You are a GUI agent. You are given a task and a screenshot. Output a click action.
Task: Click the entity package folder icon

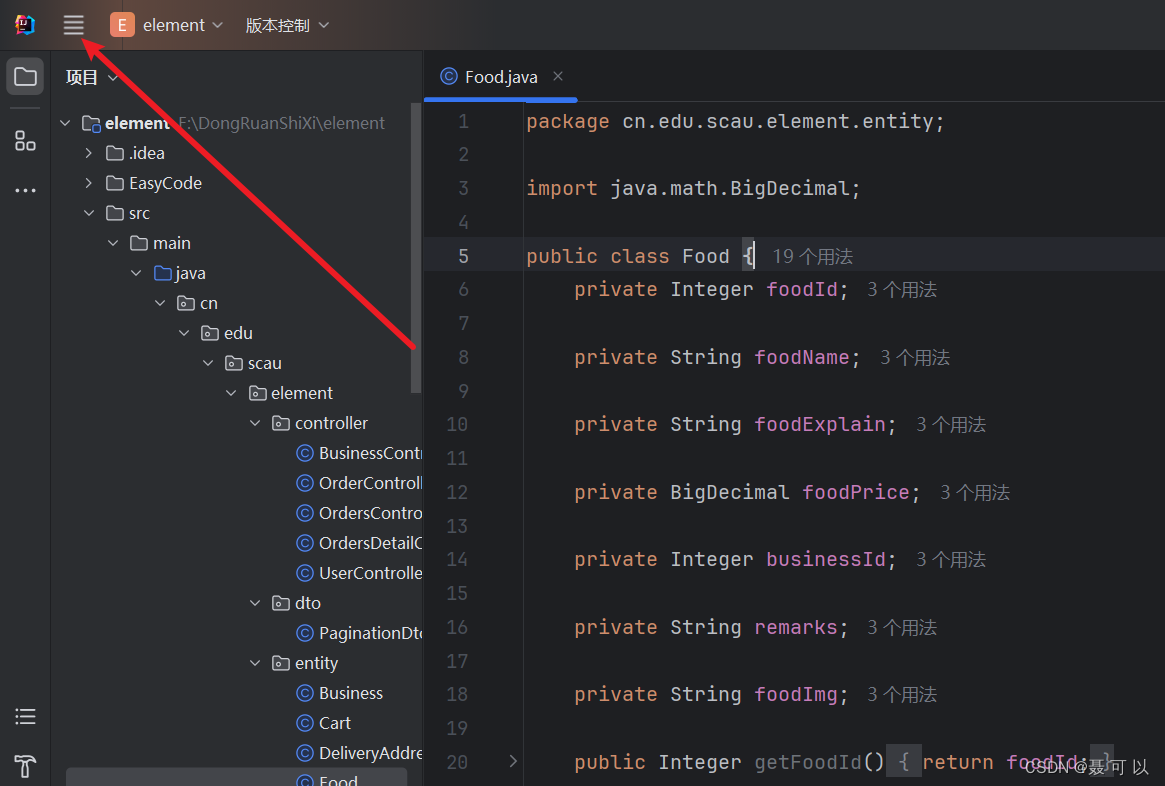pos(281,663)
